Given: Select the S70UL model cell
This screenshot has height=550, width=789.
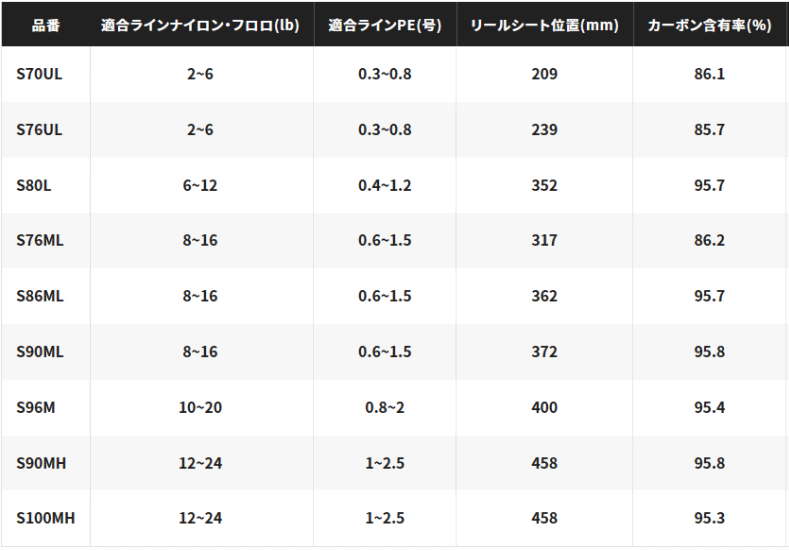Looking at the screenshot, I should (x=39, y=74).
